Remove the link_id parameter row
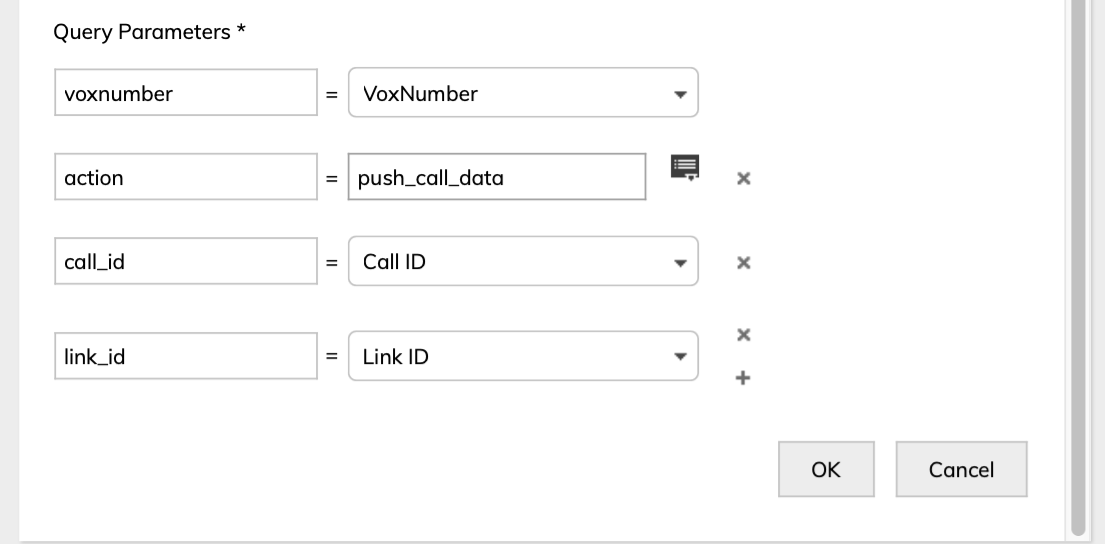Screen dimensions: 1105x544 pos(743,335)
